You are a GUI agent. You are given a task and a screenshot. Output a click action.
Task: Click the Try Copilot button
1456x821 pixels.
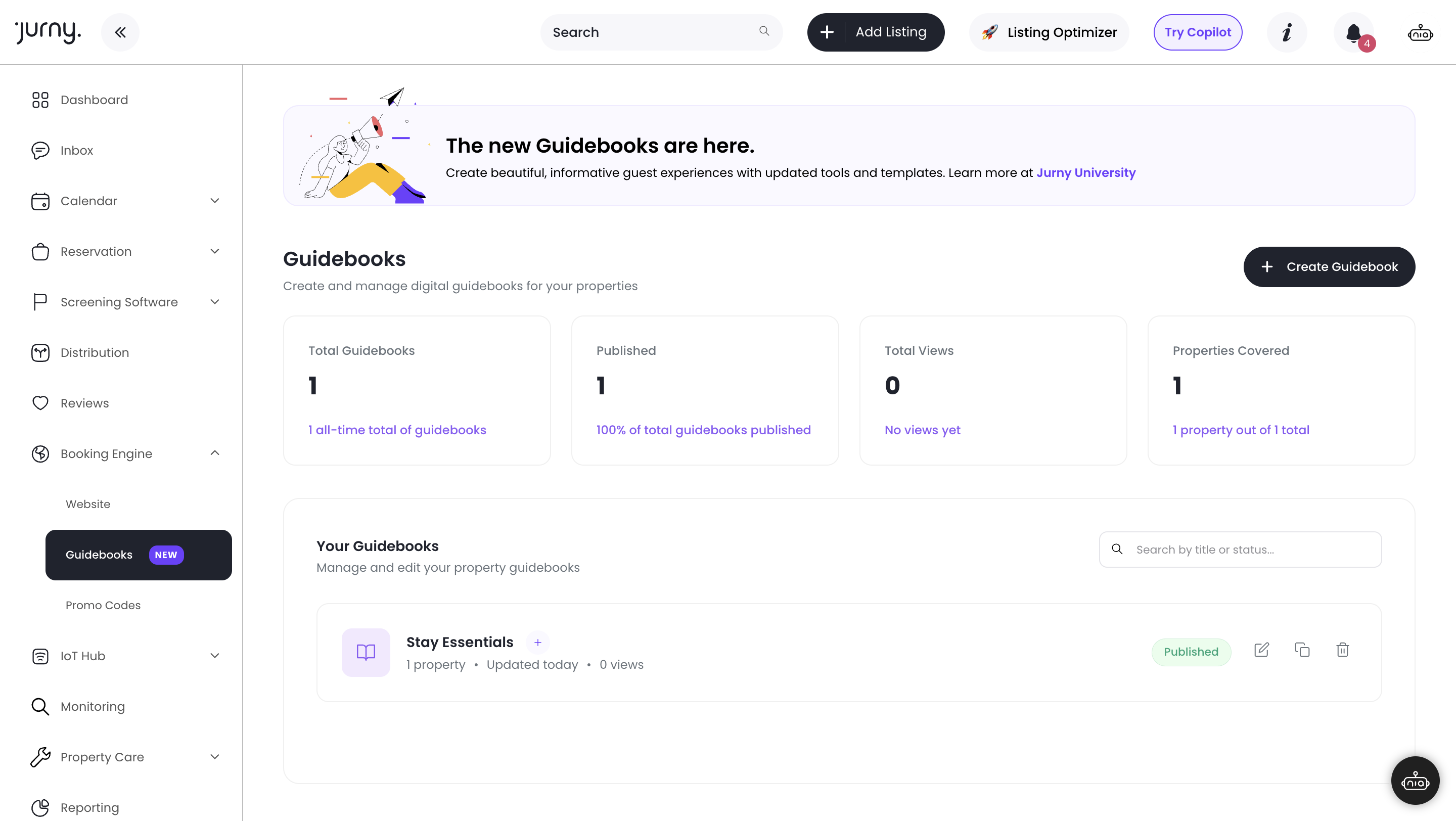[1197, 32]
